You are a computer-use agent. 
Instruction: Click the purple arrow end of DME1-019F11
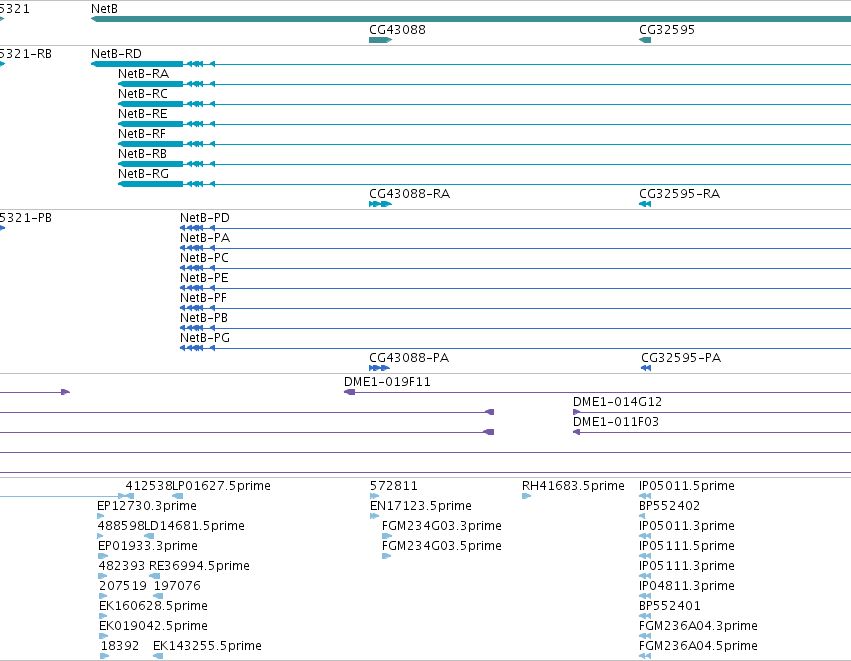[350, 392]
